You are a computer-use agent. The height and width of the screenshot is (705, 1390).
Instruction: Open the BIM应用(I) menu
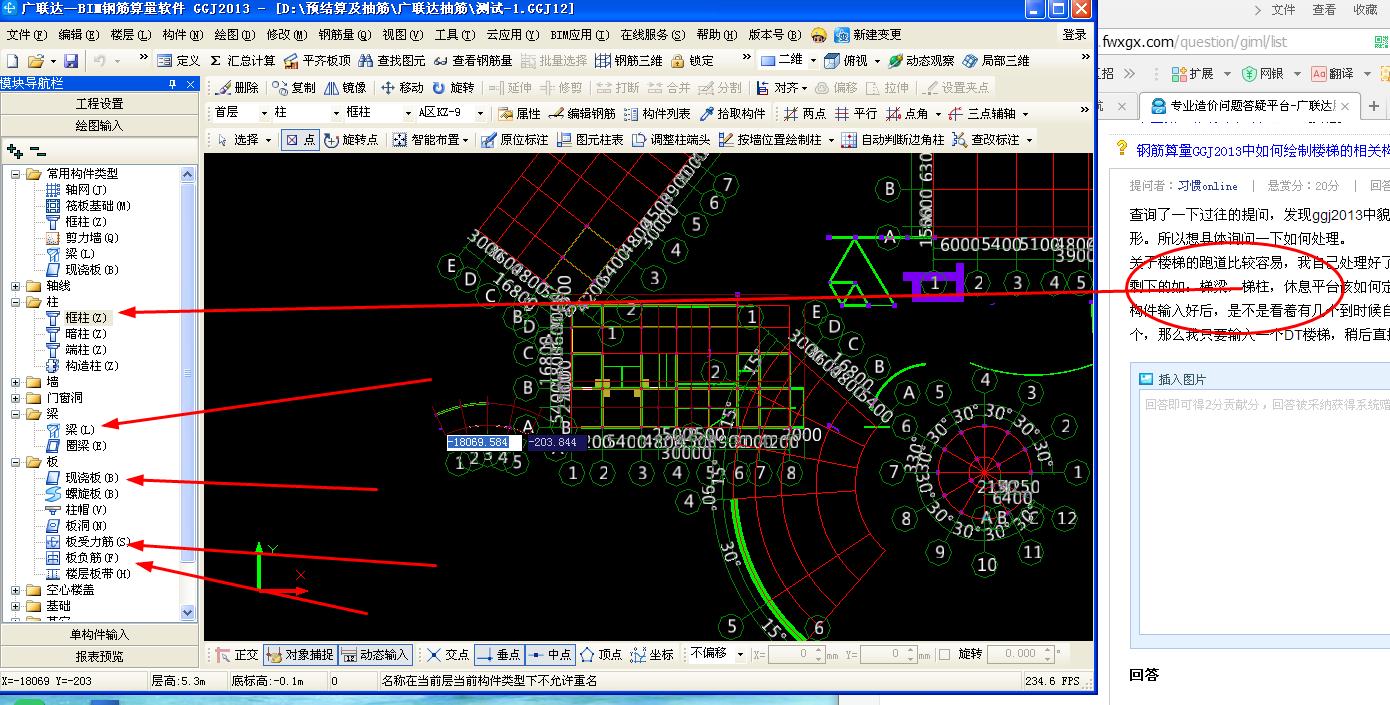click(x=579, y=35)
